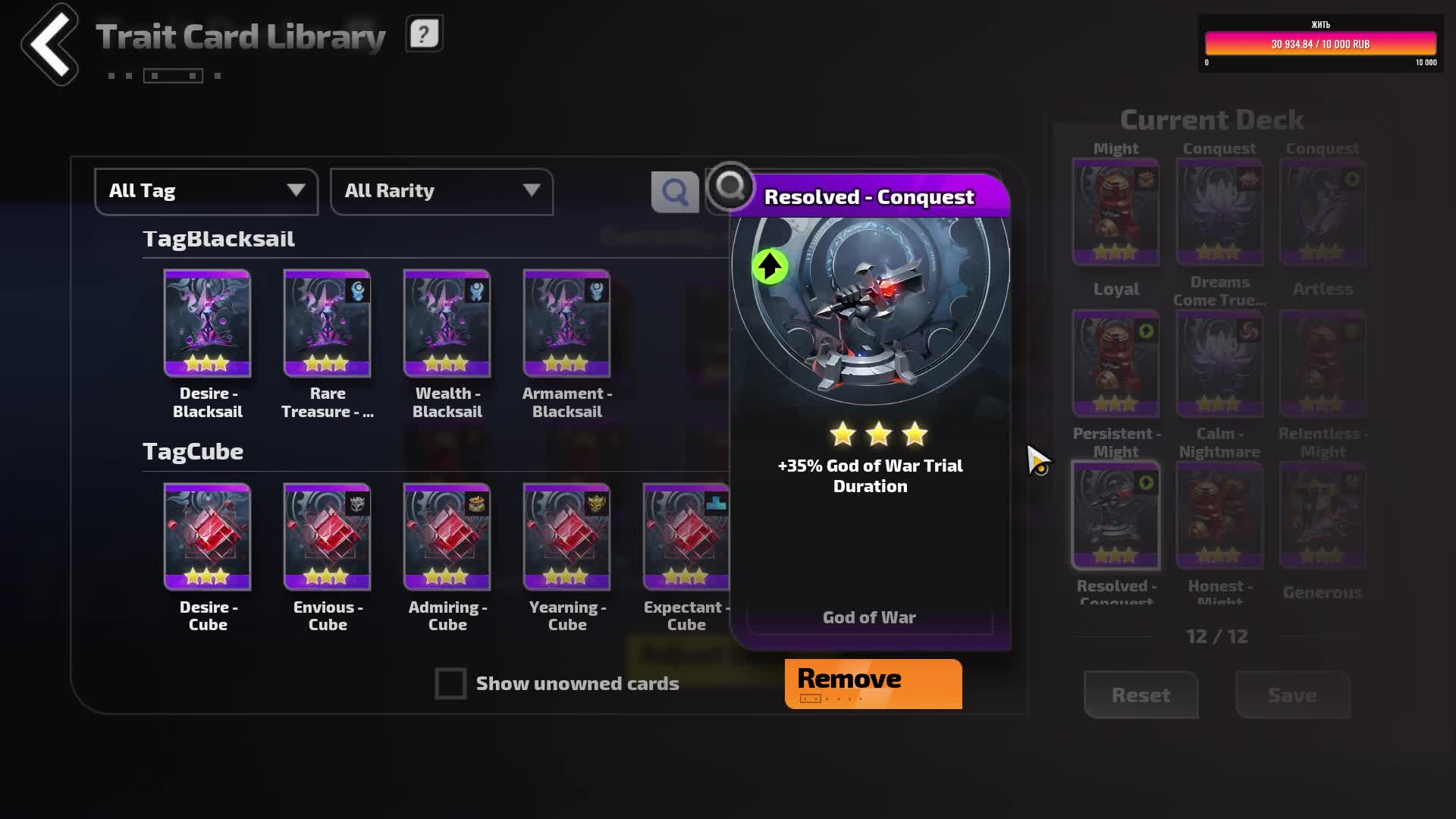Click the All Rarity dropdown arrow
Screen dimensions: 1456x819
coord(532,190)
